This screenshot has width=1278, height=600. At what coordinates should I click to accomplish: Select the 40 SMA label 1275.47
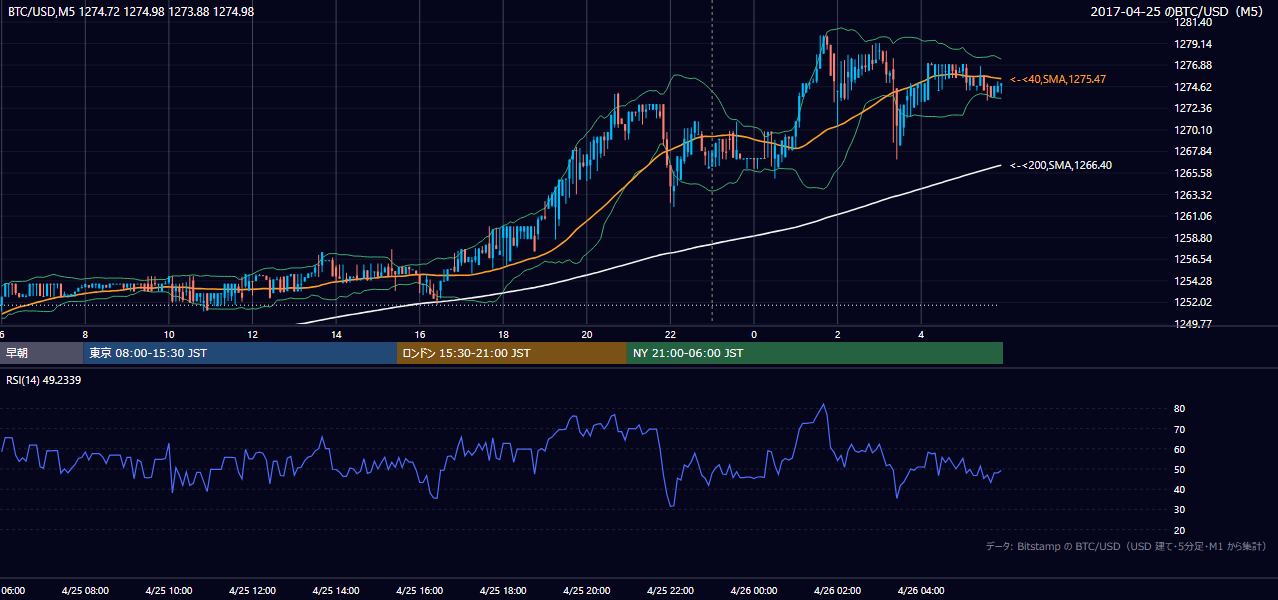(1058, 79)
